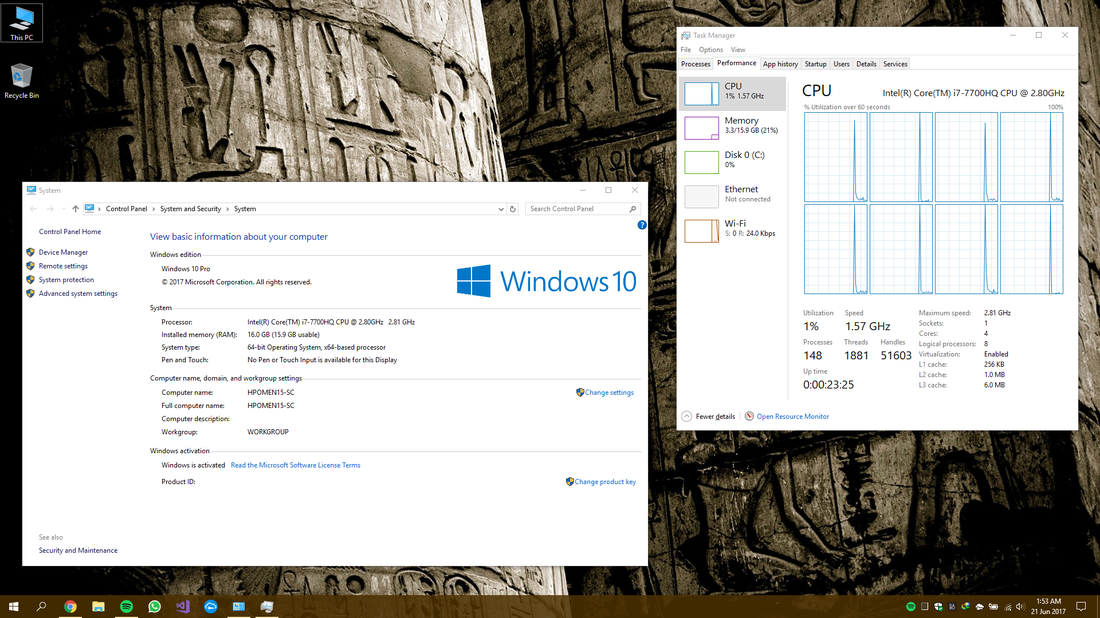This screenshot has width=1100, height=618.
Task: Open Remote settings link
Action: [63, 267]
